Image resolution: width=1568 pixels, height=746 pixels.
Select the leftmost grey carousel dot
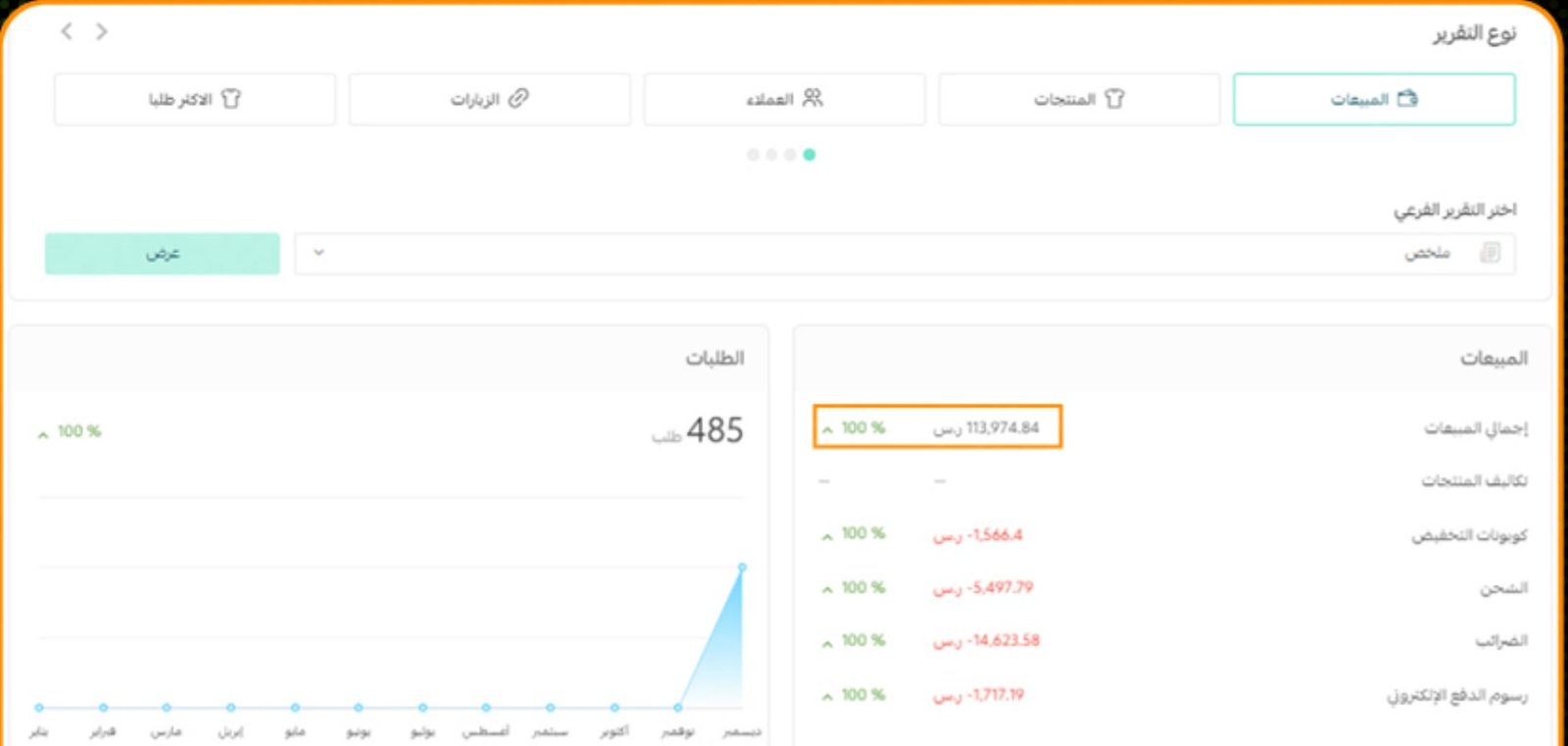[753, 154]
